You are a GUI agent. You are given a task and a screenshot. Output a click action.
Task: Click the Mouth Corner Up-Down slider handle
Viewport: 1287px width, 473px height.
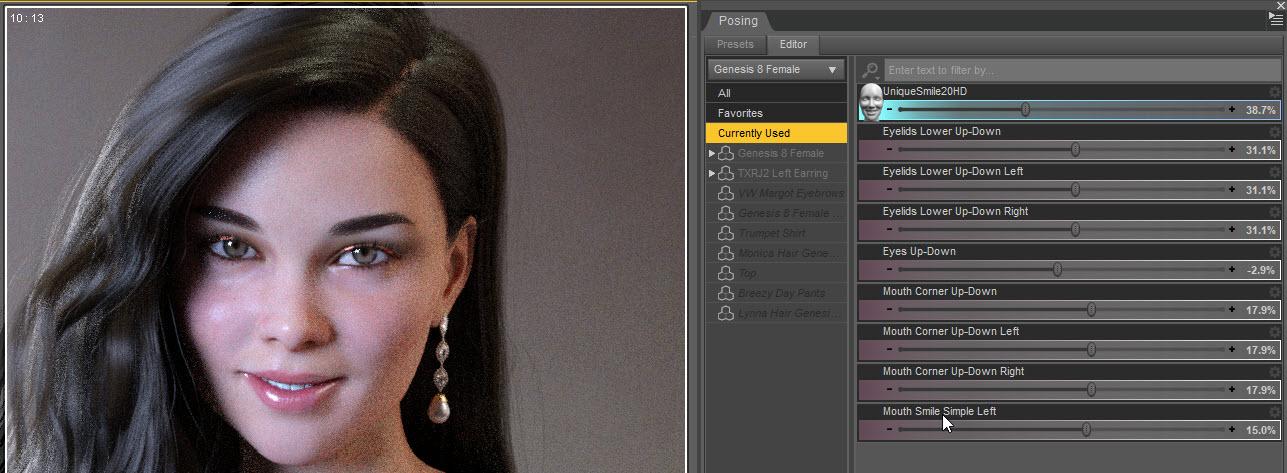(1091, 309)
